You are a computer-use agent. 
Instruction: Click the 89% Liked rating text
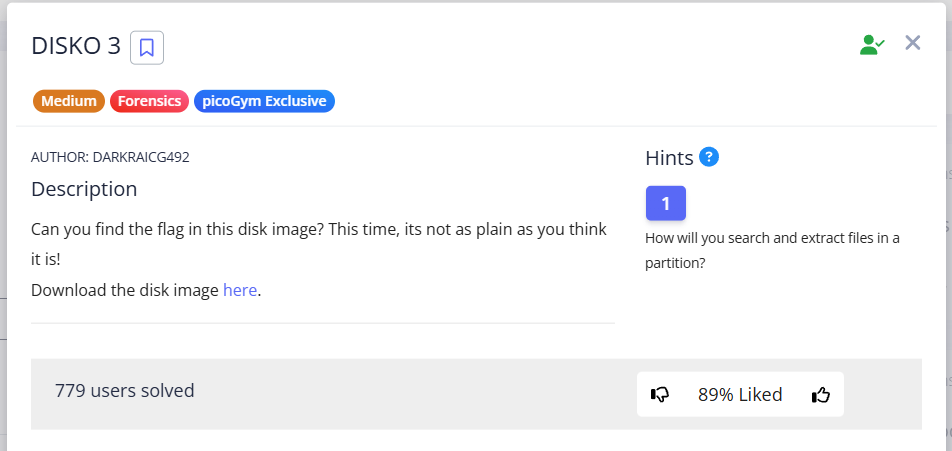pyautogui.click(x=740, y=394)
